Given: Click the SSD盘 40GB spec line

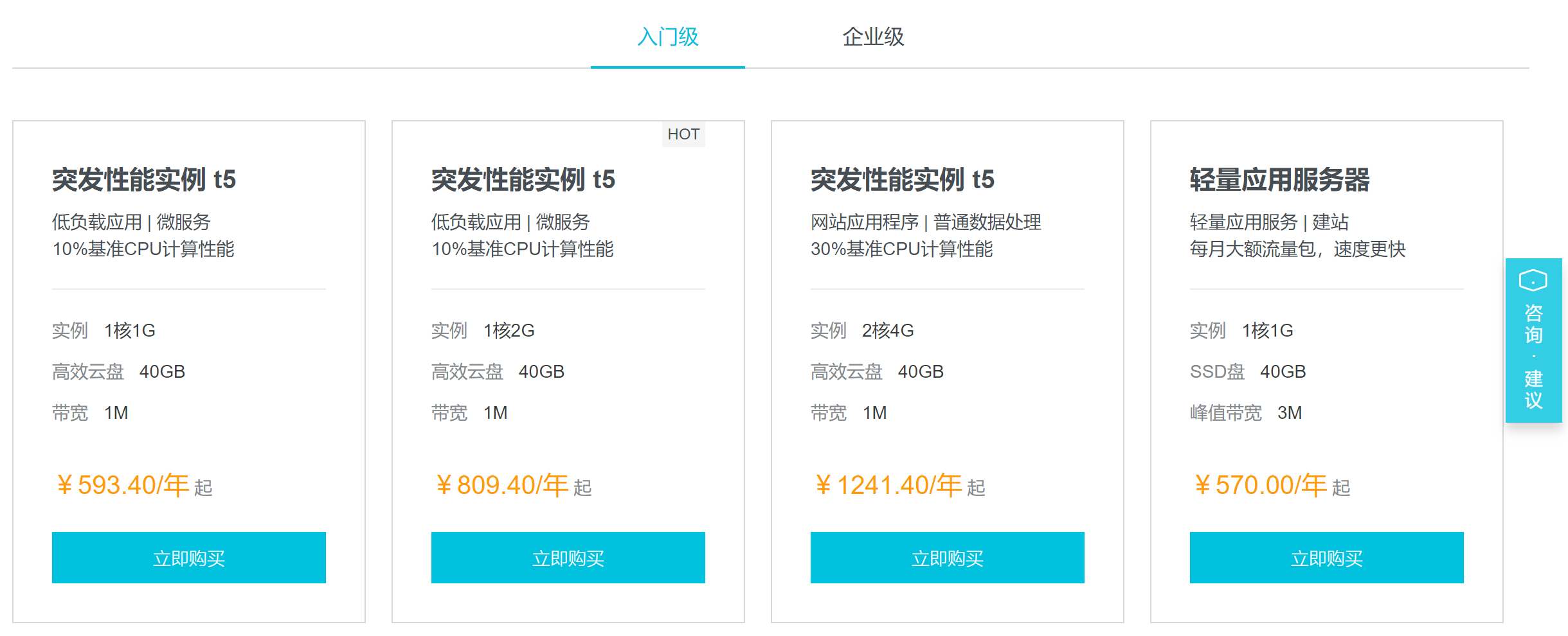Looking at the screenshot, I should (1248, 371).
